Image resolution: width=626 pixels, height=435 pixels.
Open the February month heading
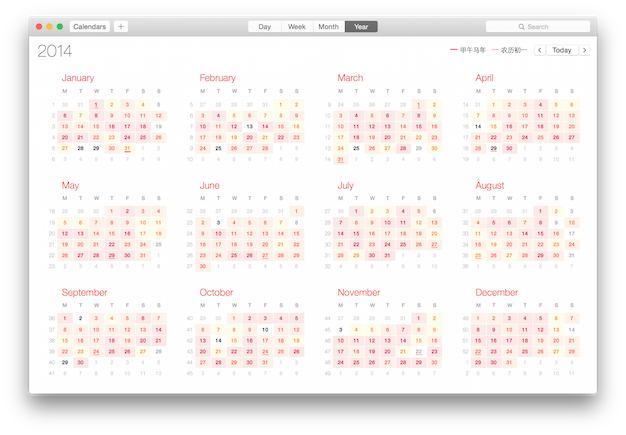click(x=217, y=77)
